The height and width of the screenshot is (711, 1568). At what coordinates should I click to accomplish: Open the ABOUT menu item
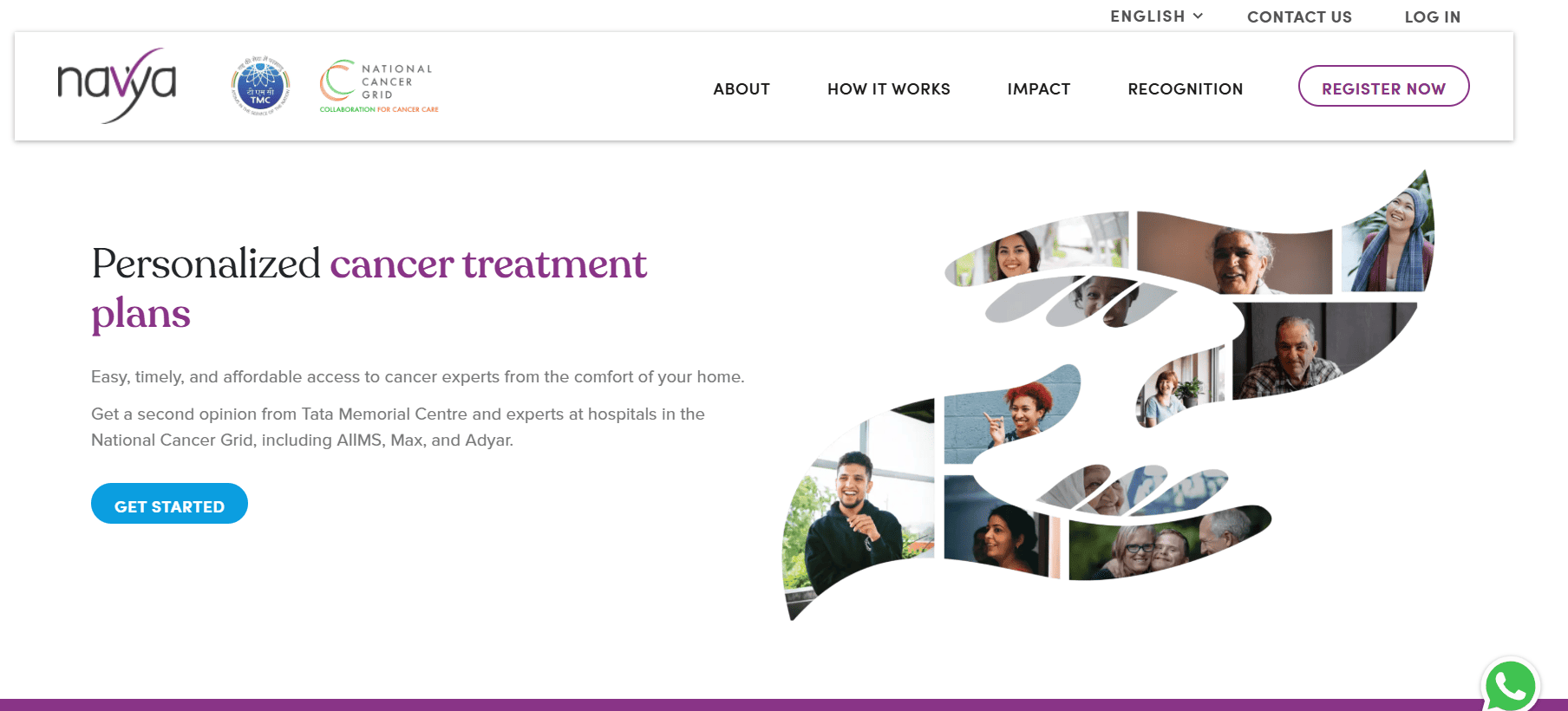coord(742,88)
